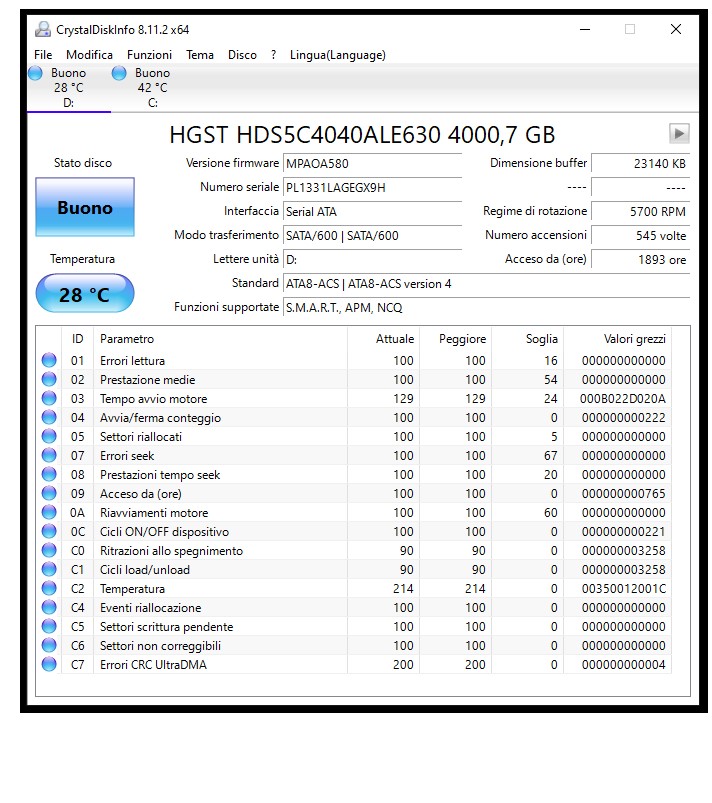
Task: Open the Funzioni menu
Action: [x=149, y=55]
